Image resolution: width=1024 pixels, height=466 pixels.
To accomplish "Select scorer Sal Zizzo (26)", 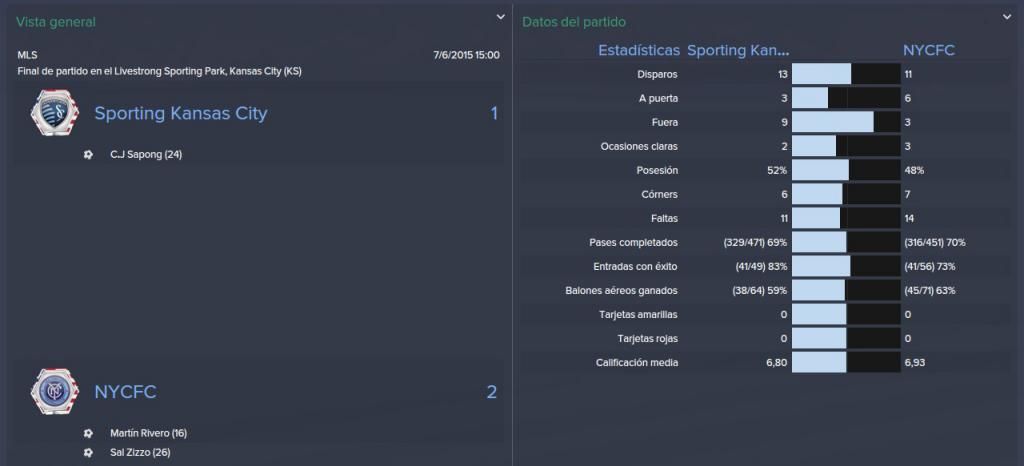I will (x=140, y=452).
